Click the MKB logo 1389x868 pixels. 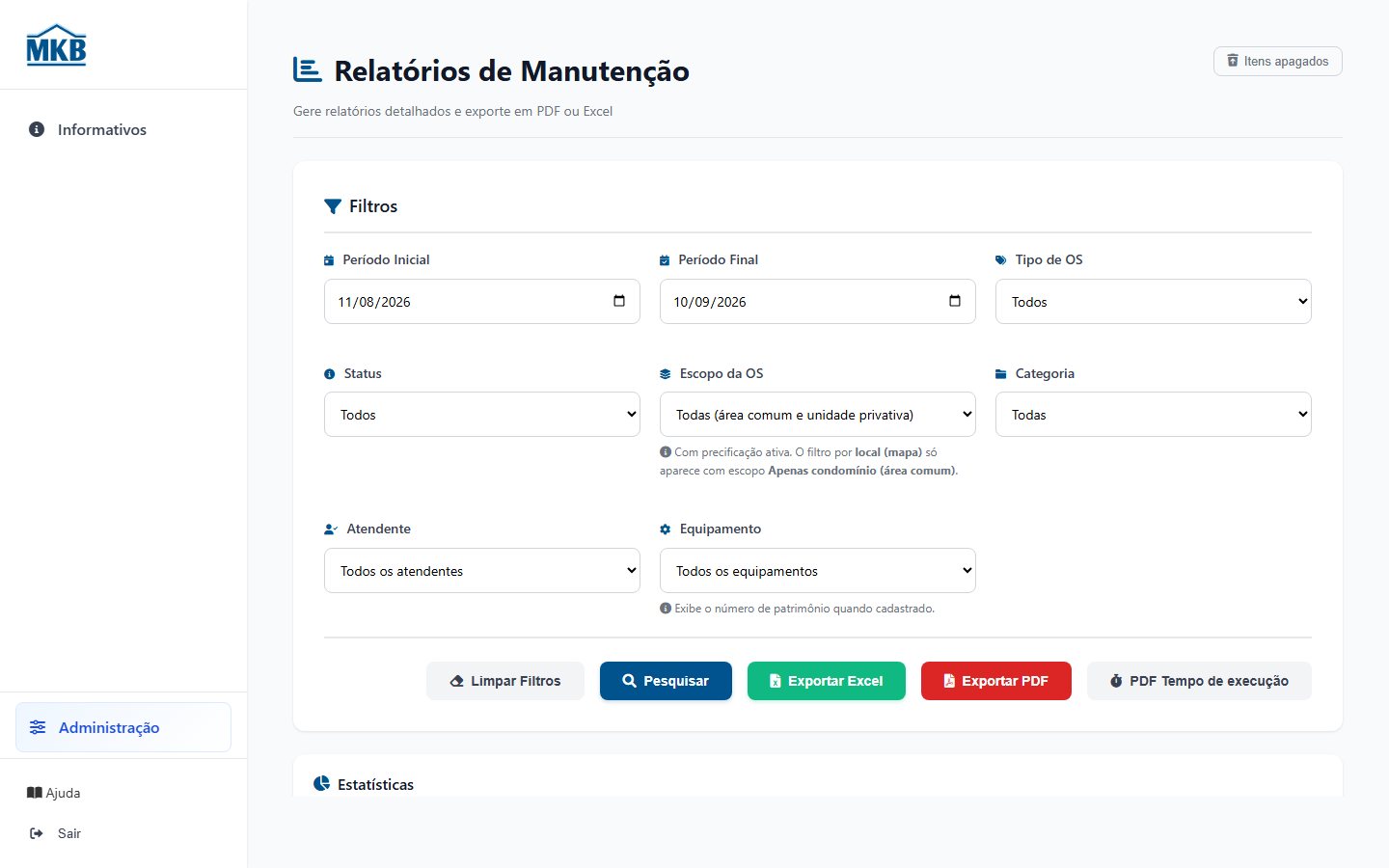tap(56, 44)
